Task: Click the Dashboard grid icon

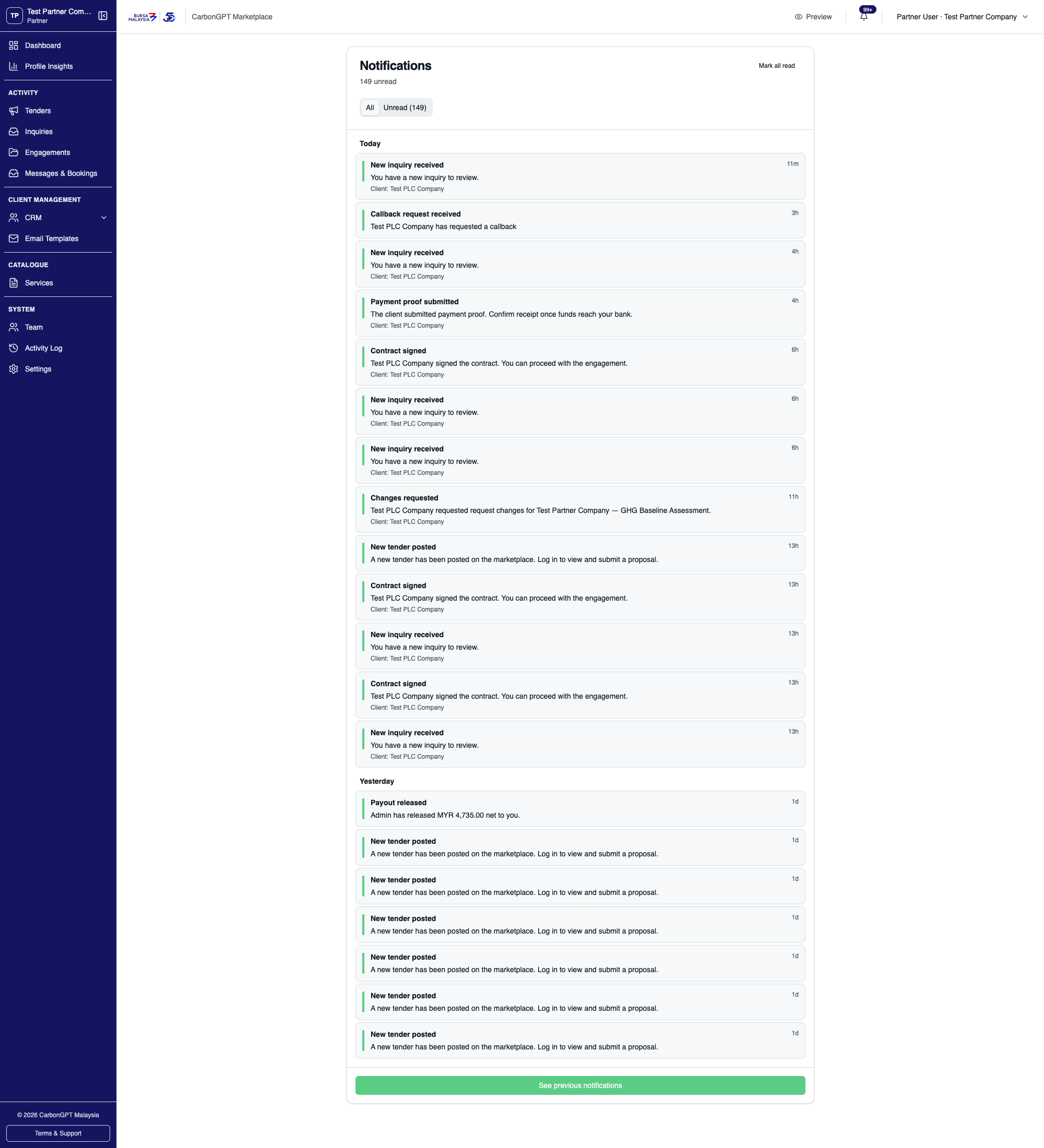Action: pyautogui.click(x=14, y=45)
